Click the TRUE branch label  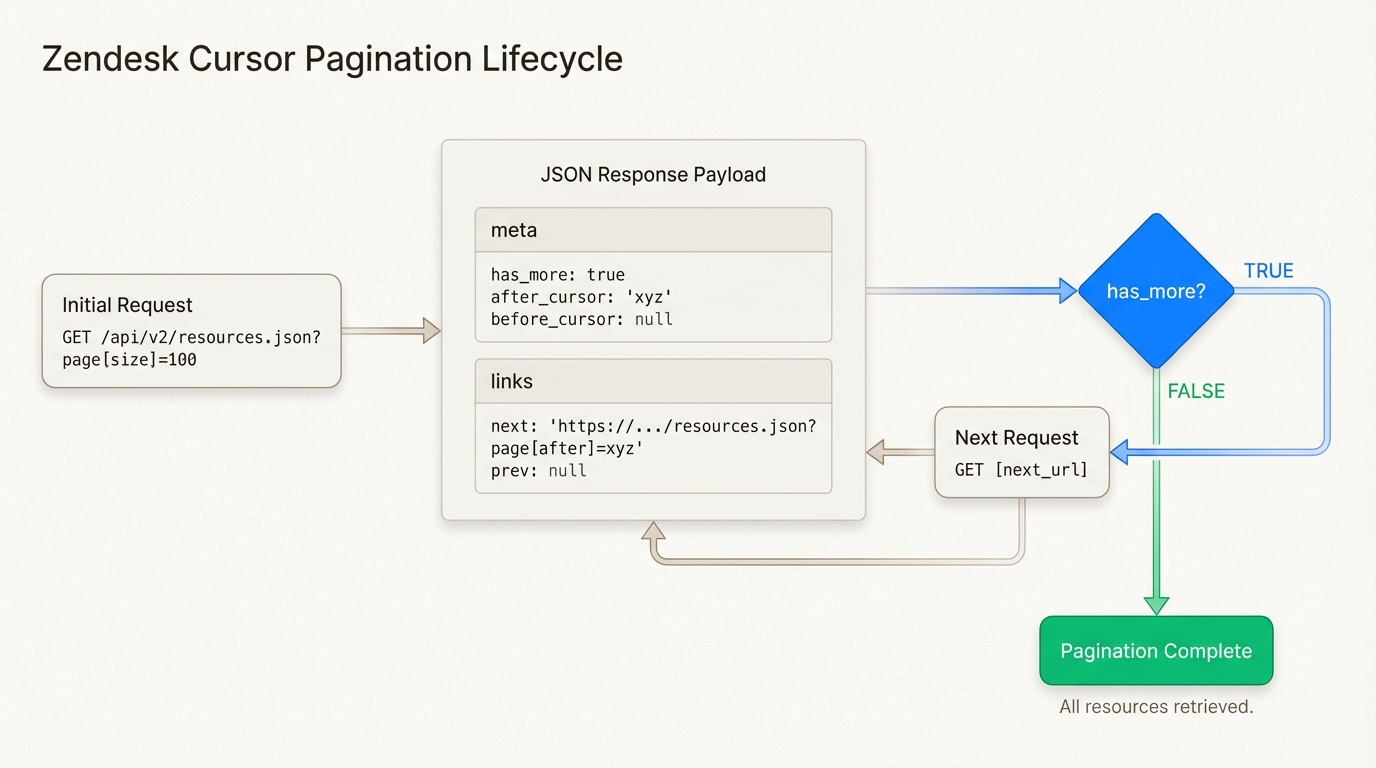coord(1268,271)
